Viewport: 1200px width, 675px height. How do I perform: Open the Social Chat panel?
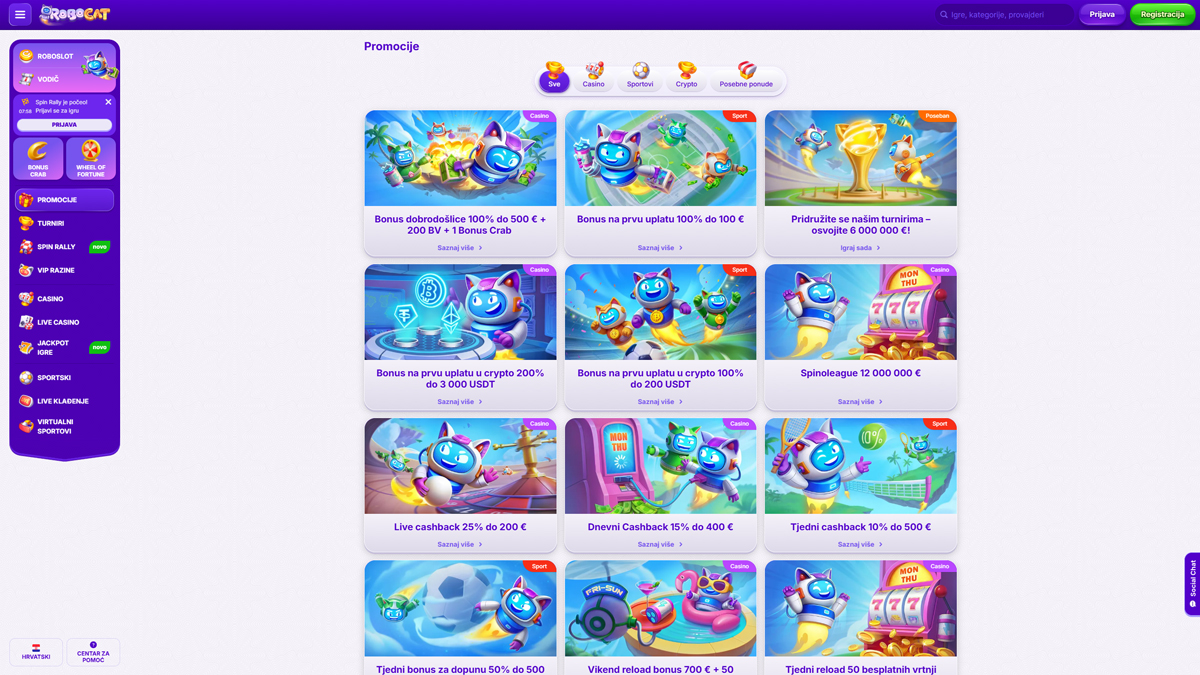pyautogui.click(x=1192, y=583)
